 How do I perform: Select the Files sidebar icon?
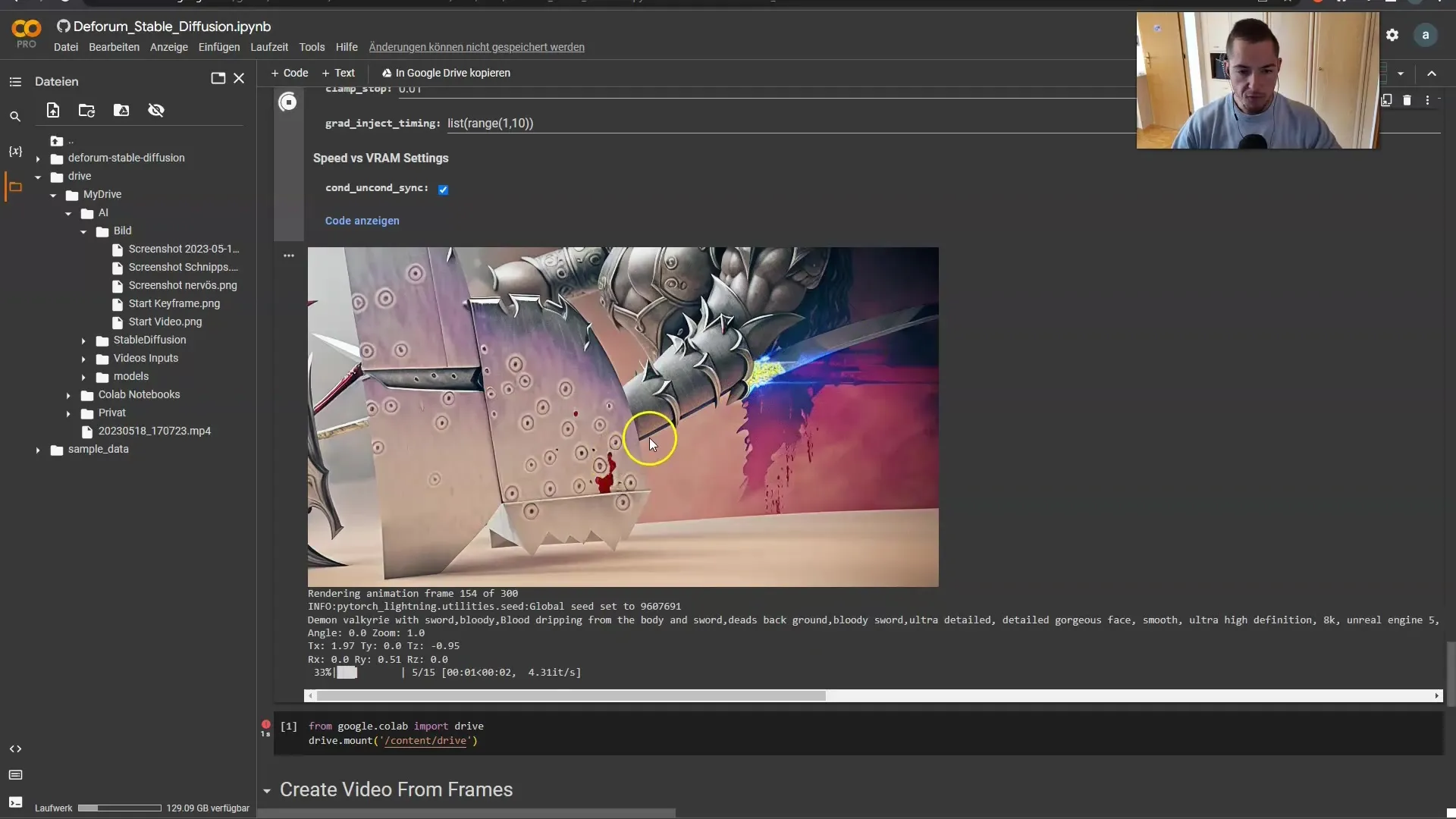pos(15,187)
